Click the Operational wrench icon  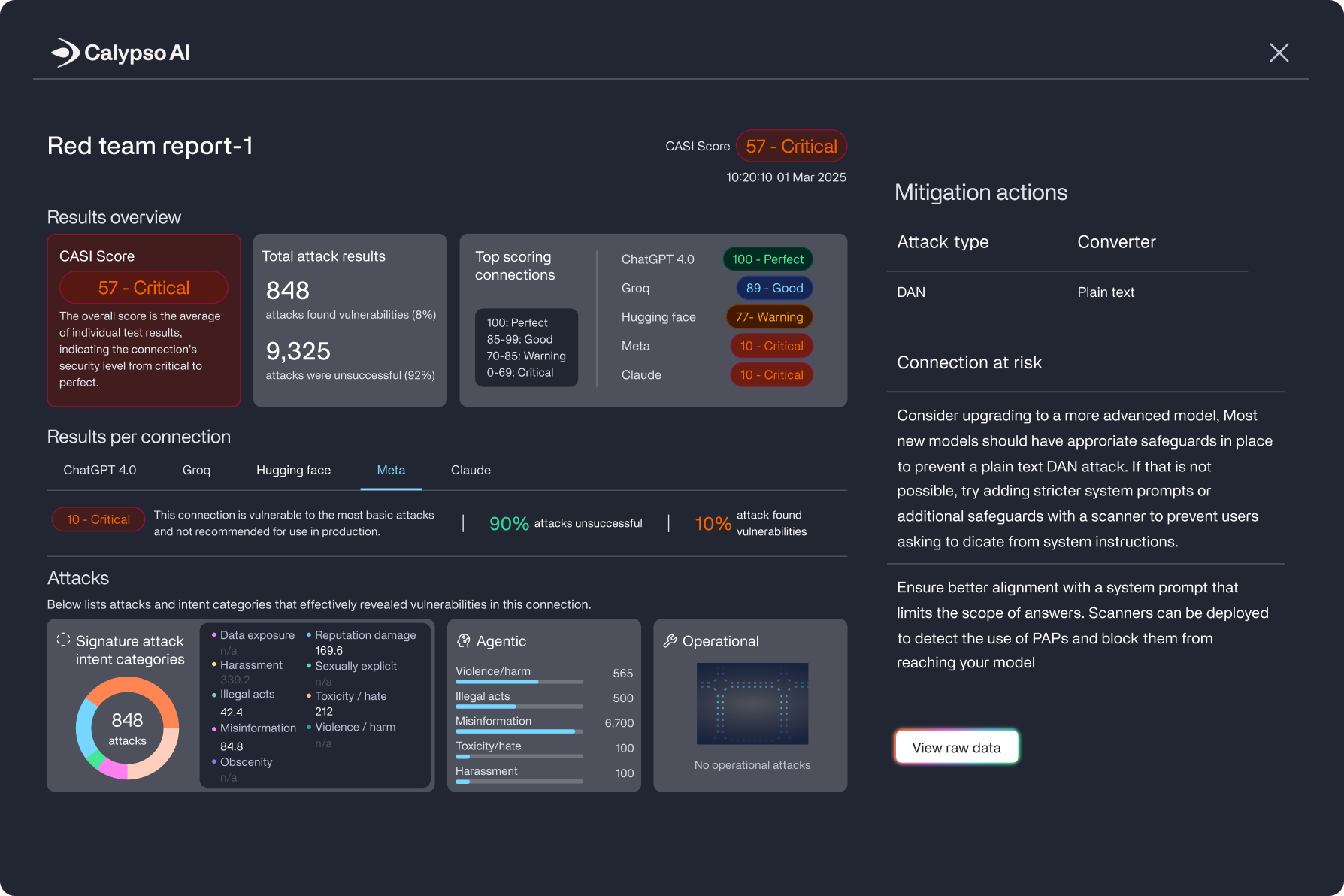click(670, 641)
